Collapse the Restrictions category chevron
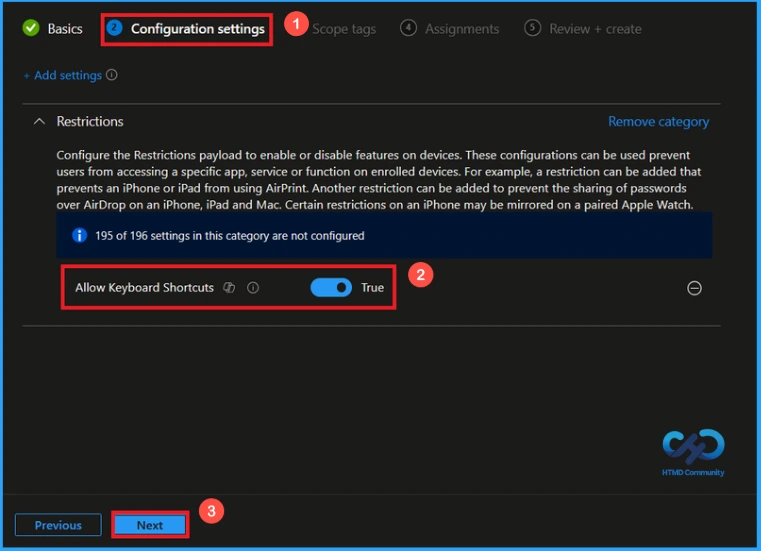The width and height of the screenshot is (761, 551). click(x=39, y=121)
